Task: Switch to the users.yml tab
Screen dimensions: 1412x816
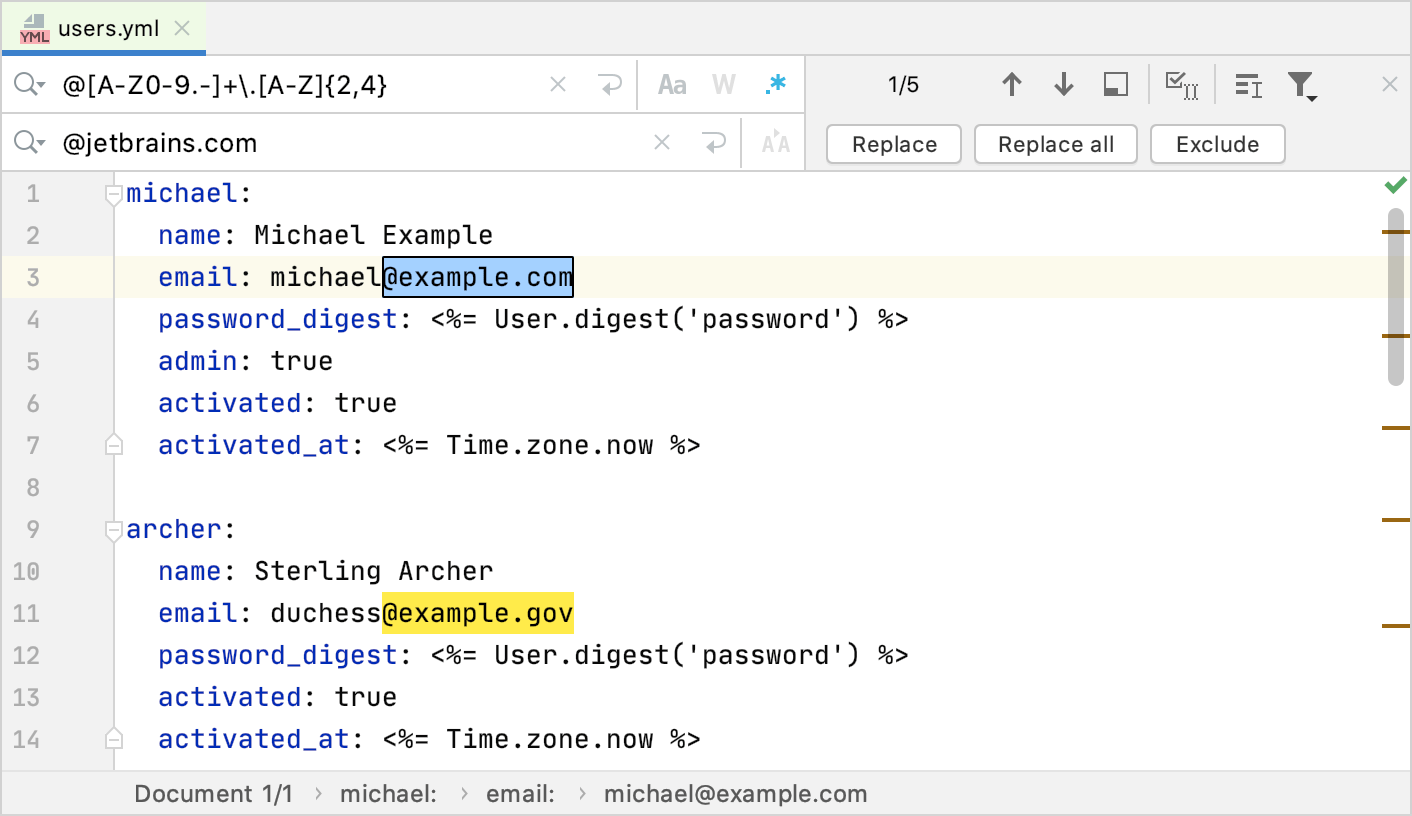Action: click(x=103, y=28)
